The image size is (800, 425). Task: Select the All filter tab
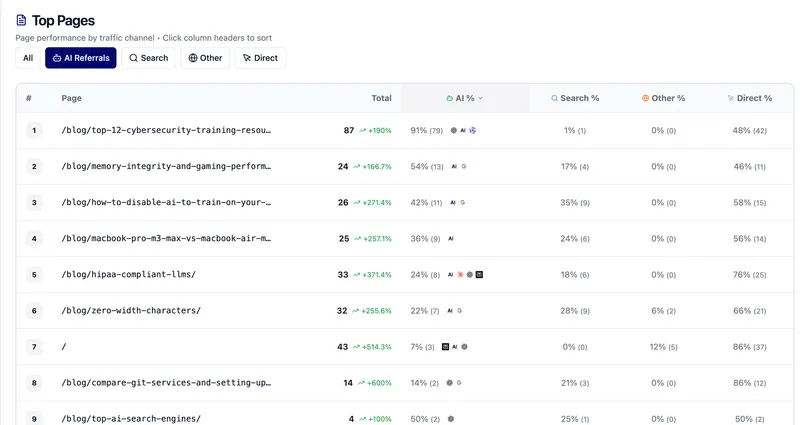point(28,58)
